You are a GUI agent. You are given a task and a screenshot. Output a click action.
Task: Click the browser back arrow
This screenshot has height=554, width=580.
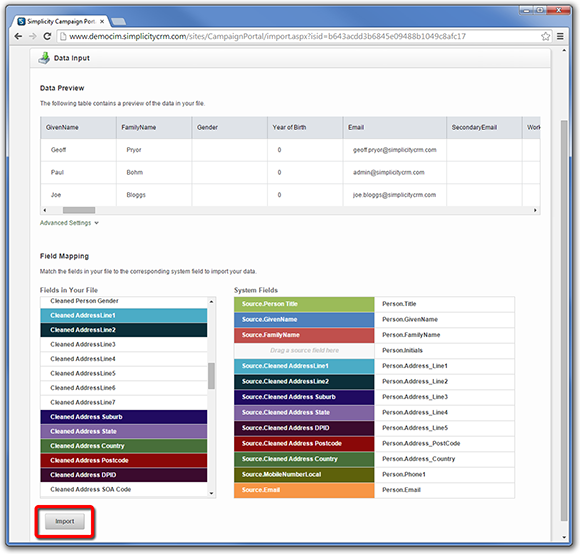click(x=18, y=36)
